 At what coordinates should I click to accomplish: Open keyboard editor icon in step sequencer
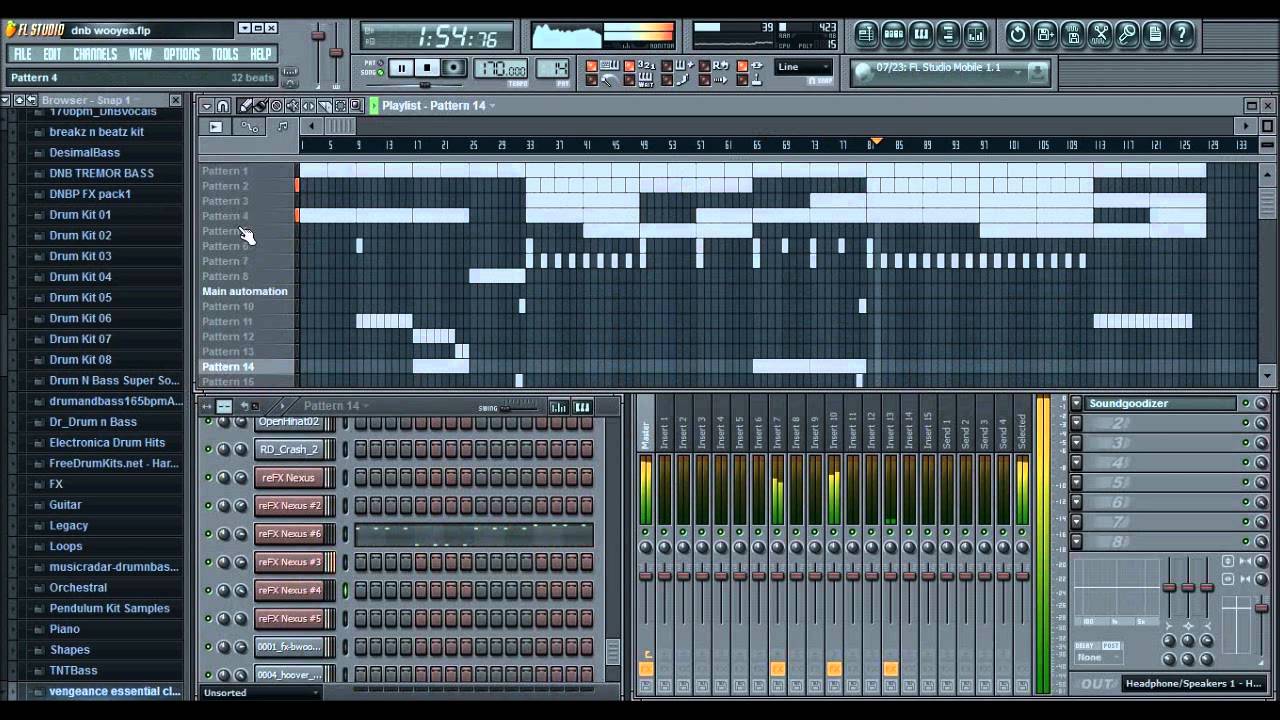tap(582, 407)
